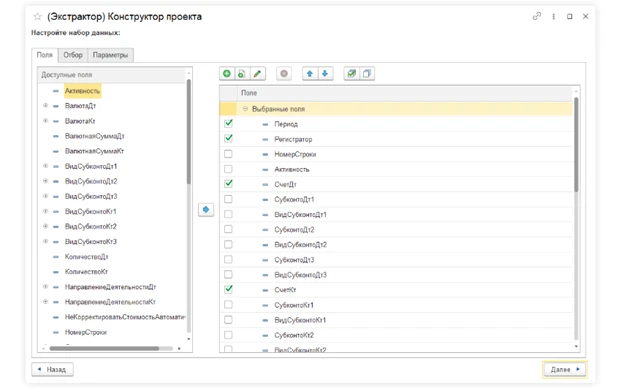The height and width of the screenshot is (388, 624).
Task: Switch to the Поля tab
Action: [x=45, y=55]
